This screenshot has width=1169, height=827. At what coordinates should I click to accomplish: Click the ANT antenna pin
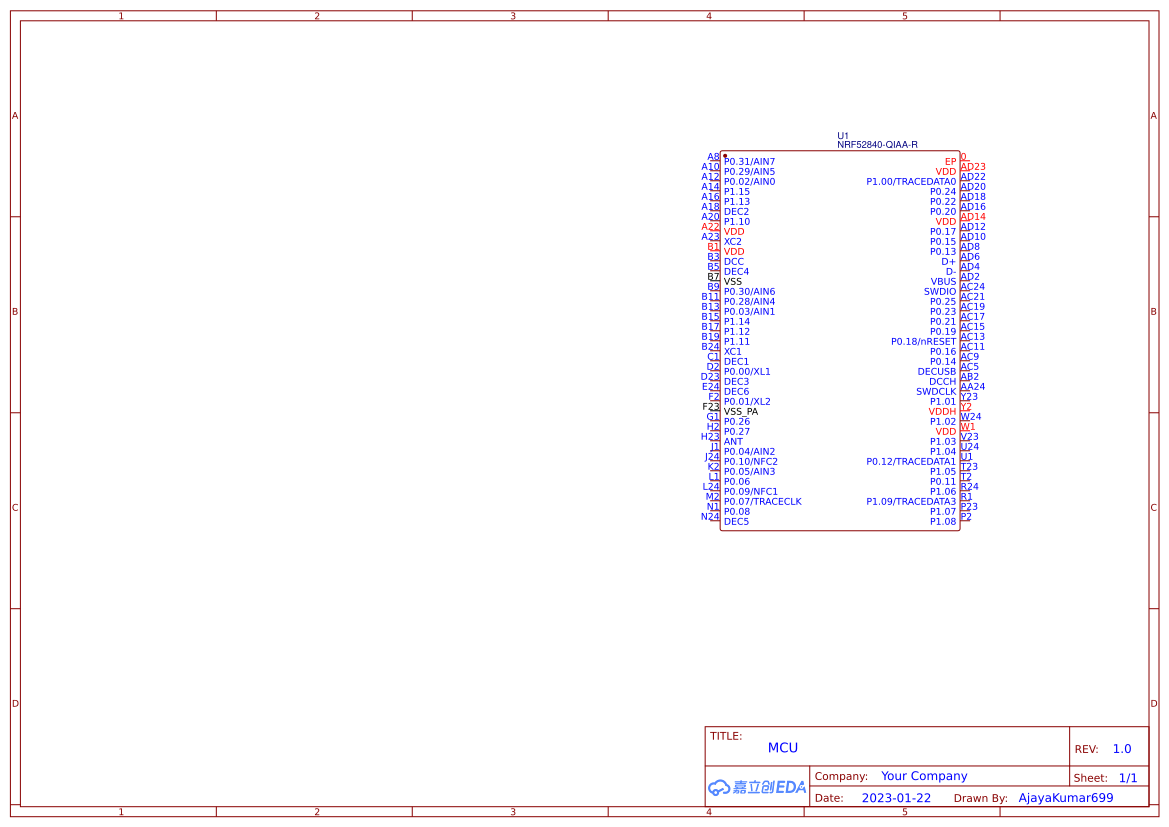click(733, 441)
